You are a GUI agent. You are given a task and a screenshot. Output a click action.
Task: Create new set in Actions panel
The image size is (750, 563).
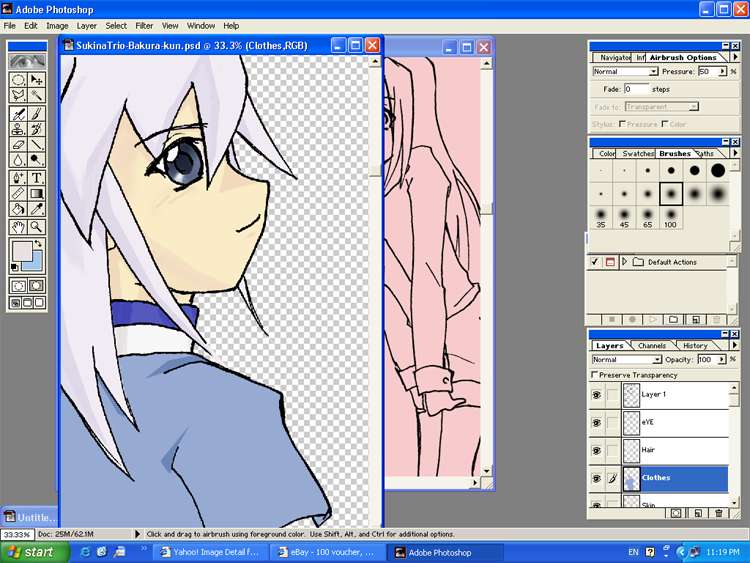coord(673,320)
